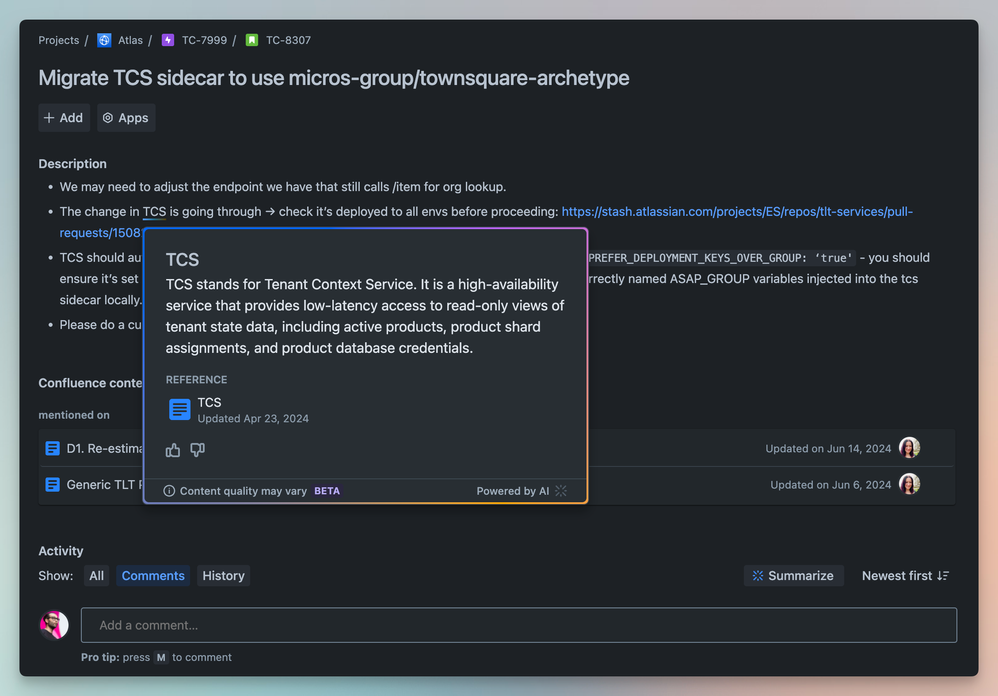Give thumbs down to the TCS definition
This screenshot has height=696, width=998.
[x=197, y=450]
